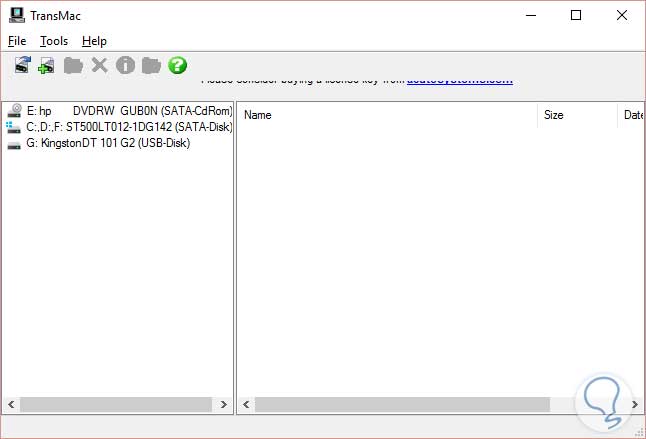Sort files by Size column header
Screen dimensions: 646x439
[x=578, y=115]
